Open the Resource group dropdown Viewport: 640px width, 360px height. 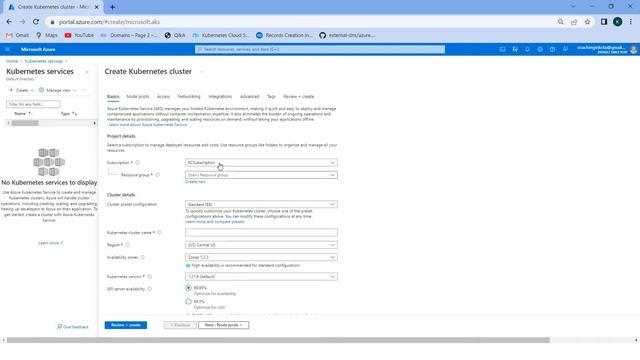pyautogui.click(x=261, y=175)
